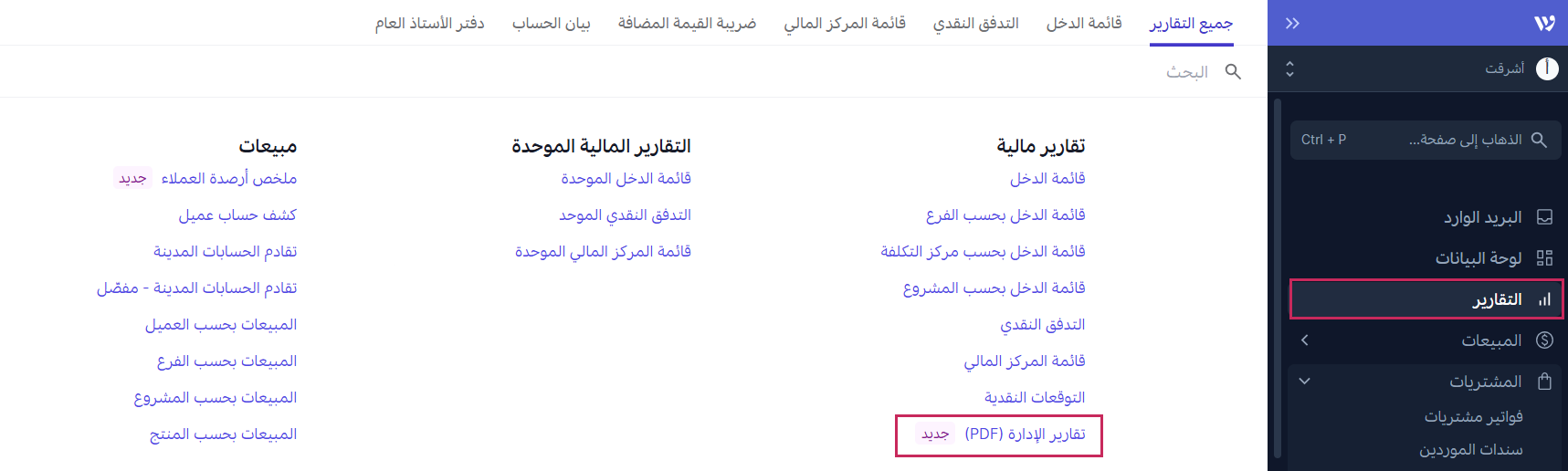Click the Go to page (الذهاب إلى صفحة) box

point(1425,140)
